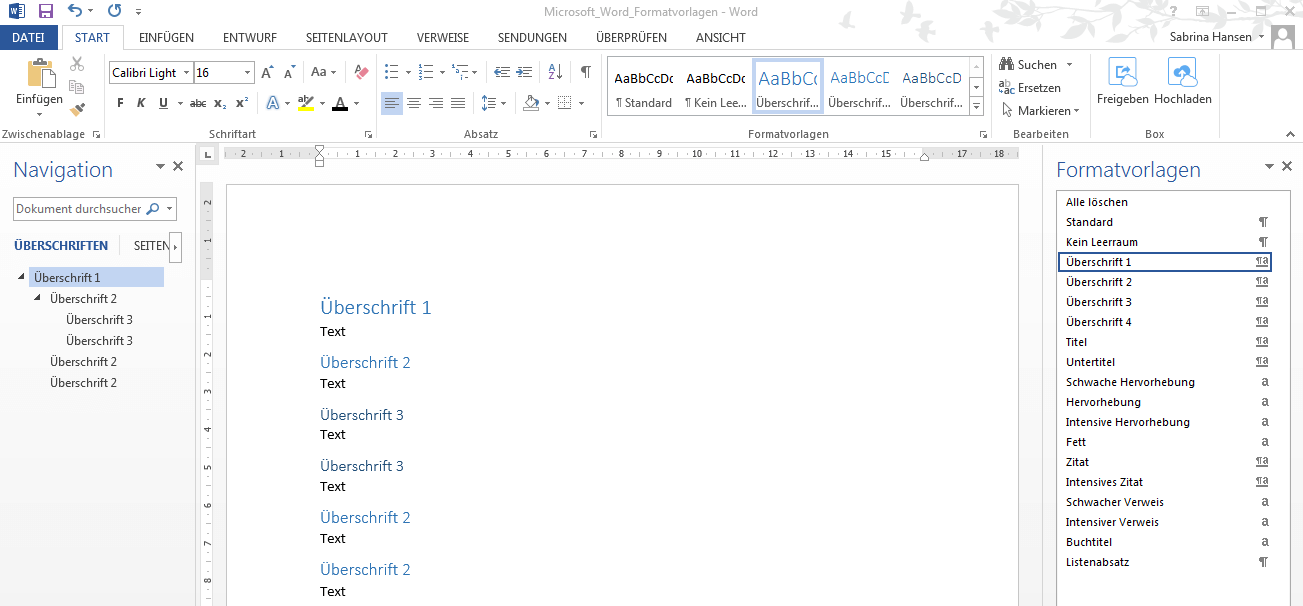Open the DATEI menu
1303x606 pixels.
[29, 37]
